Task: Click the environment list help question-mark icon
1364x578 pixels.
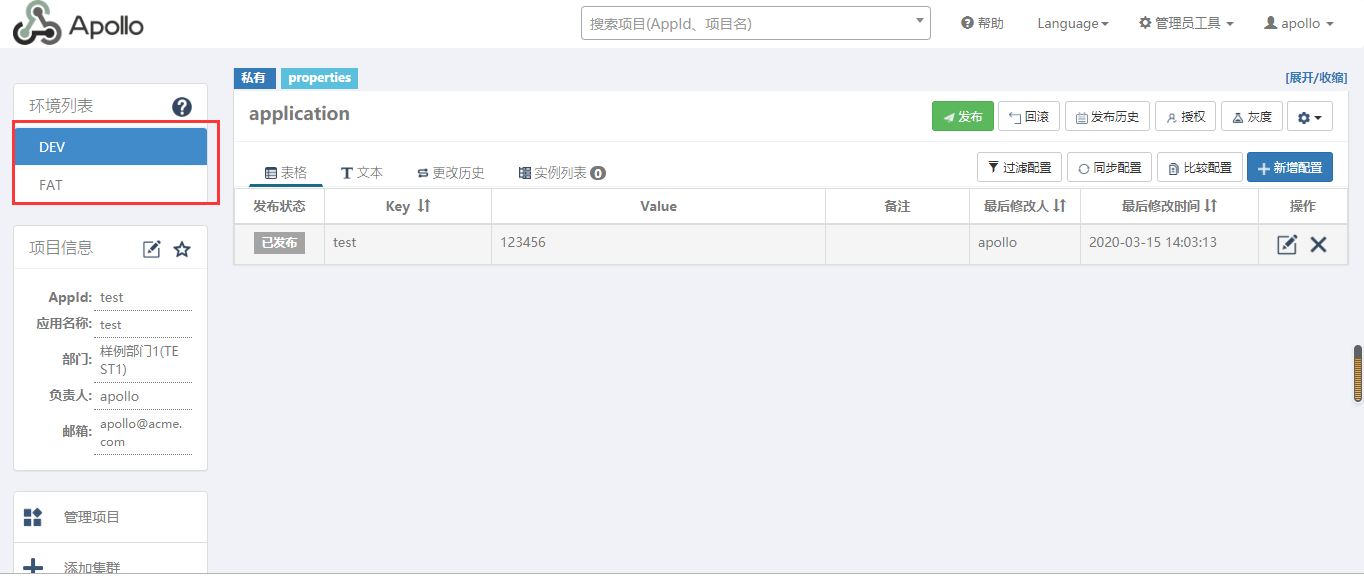Action: pos(182,107)
